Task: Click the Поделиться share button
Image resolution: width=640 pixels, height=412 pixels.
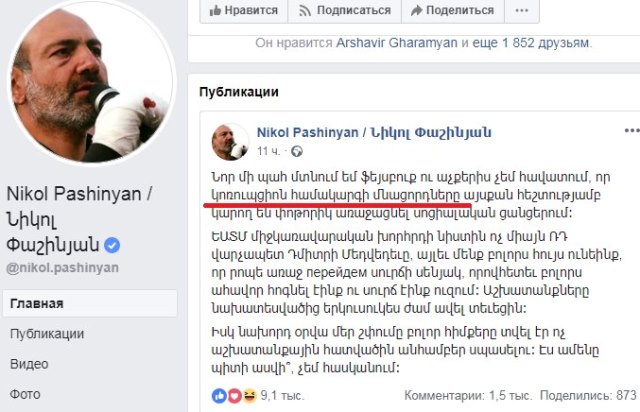Action: click(453, 10)
